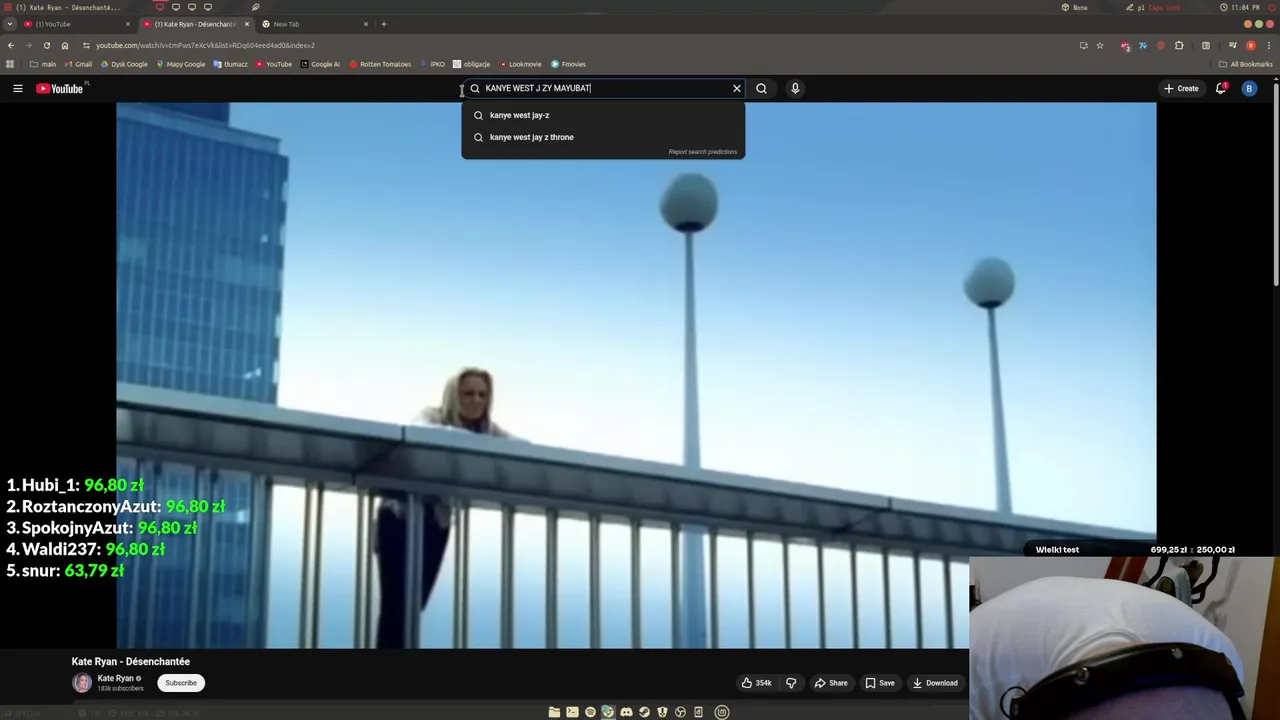Open the file manager in taskbar
This screenshot has width=1280, height=720.
point(554,712)
